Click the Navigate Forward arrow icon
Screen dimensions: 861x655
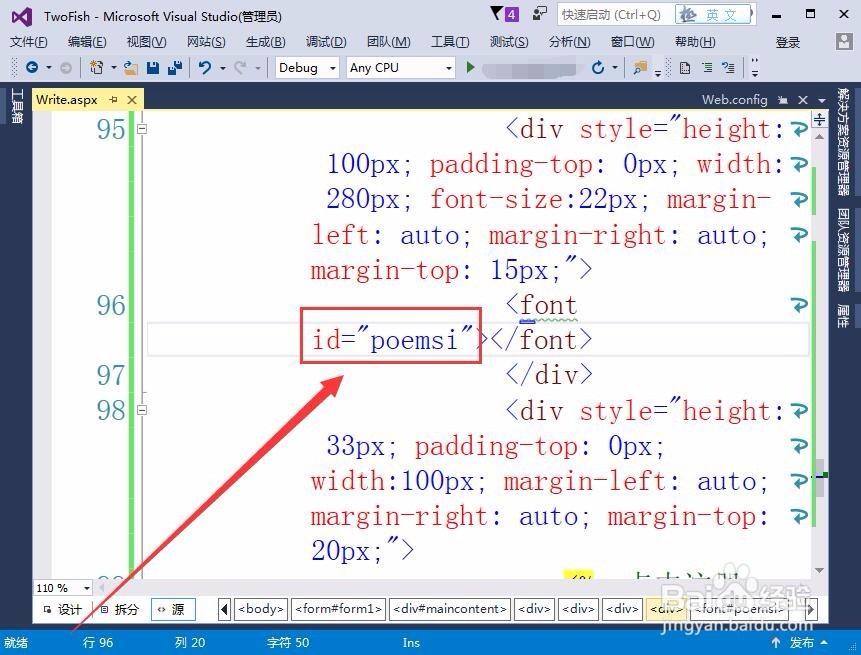coord(65,68)
